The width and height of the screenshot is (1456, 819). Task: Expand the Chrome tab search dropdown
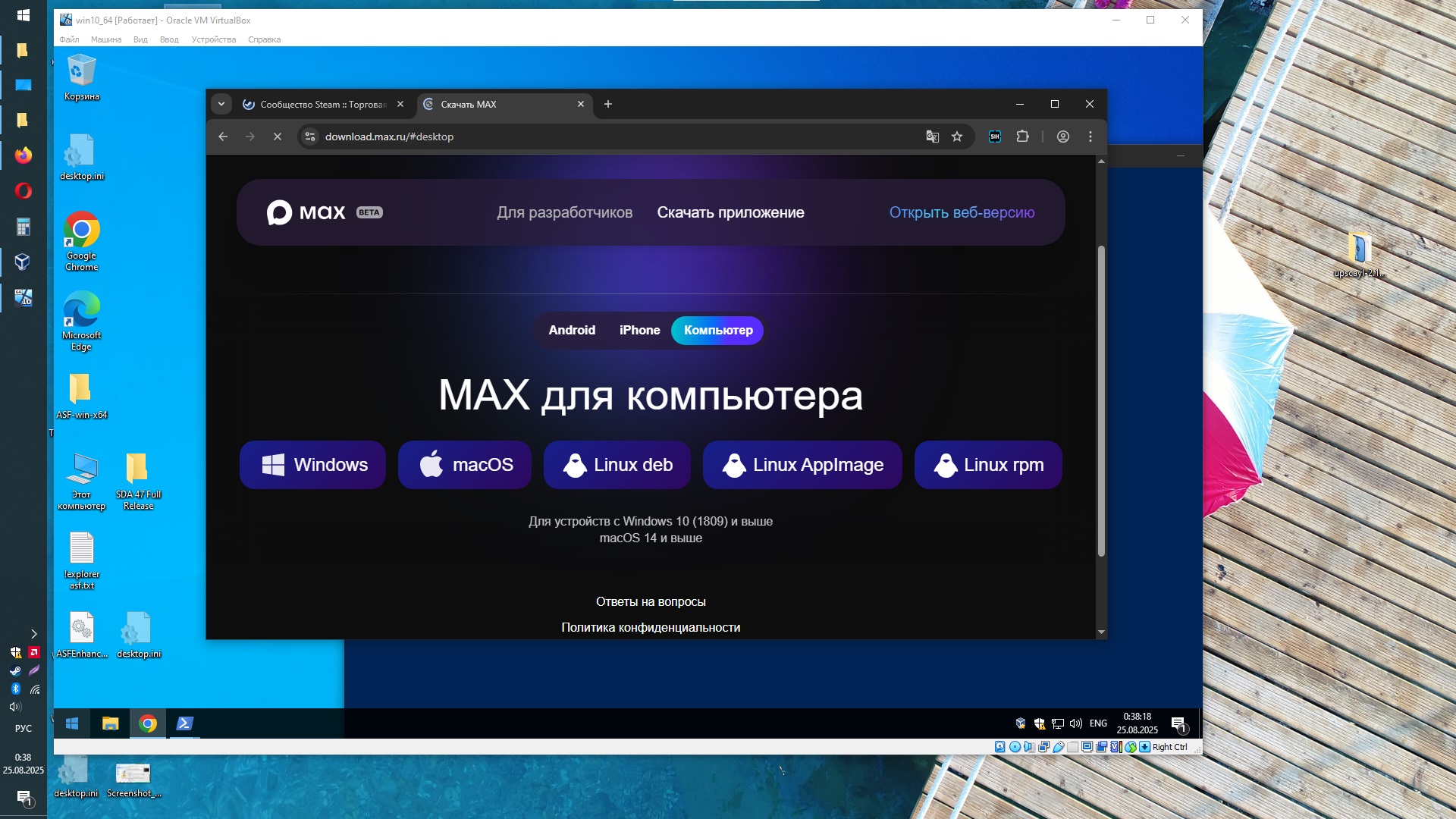click(x=221, y=104)
